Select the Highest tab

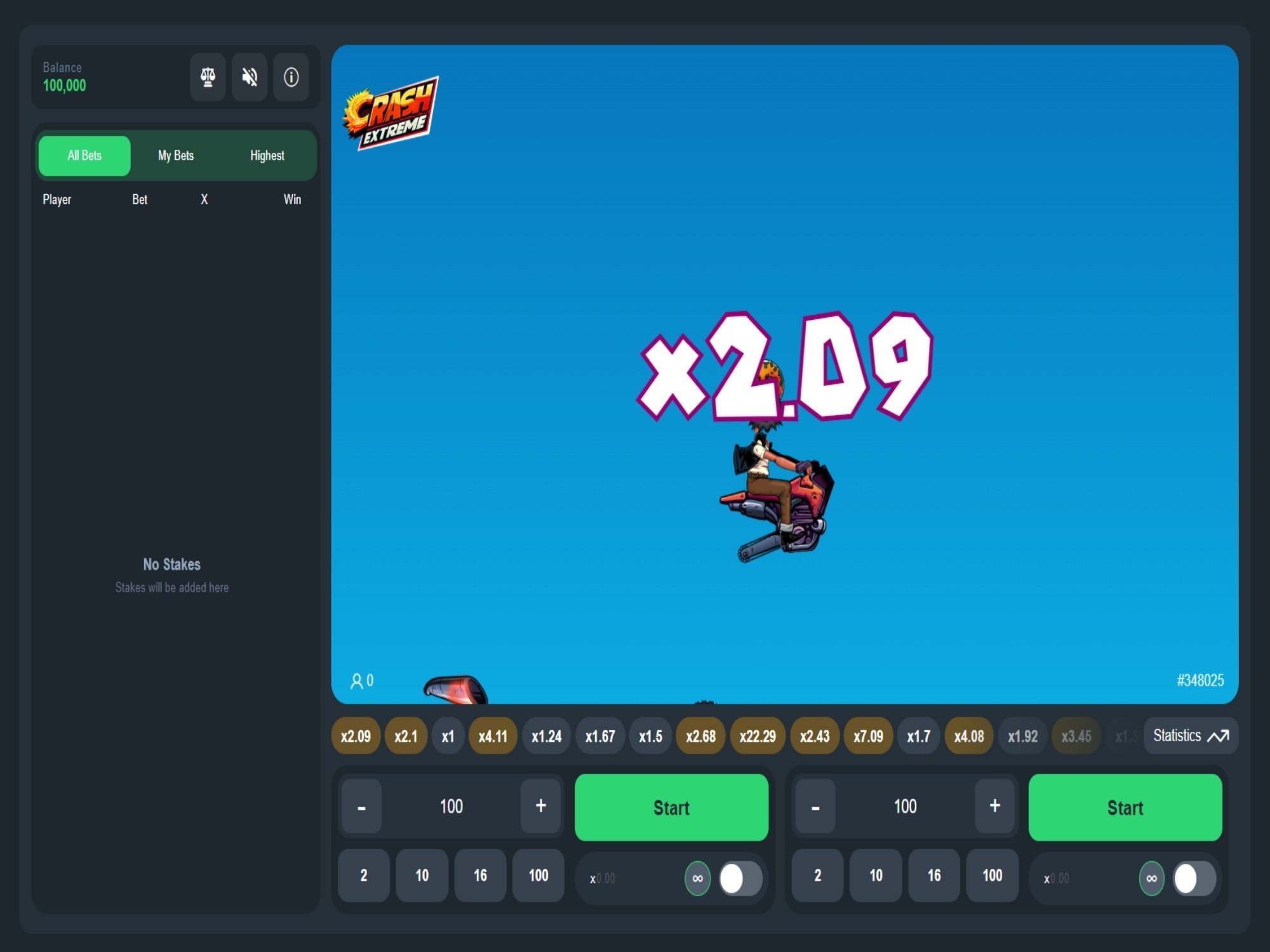coord(267,155)
